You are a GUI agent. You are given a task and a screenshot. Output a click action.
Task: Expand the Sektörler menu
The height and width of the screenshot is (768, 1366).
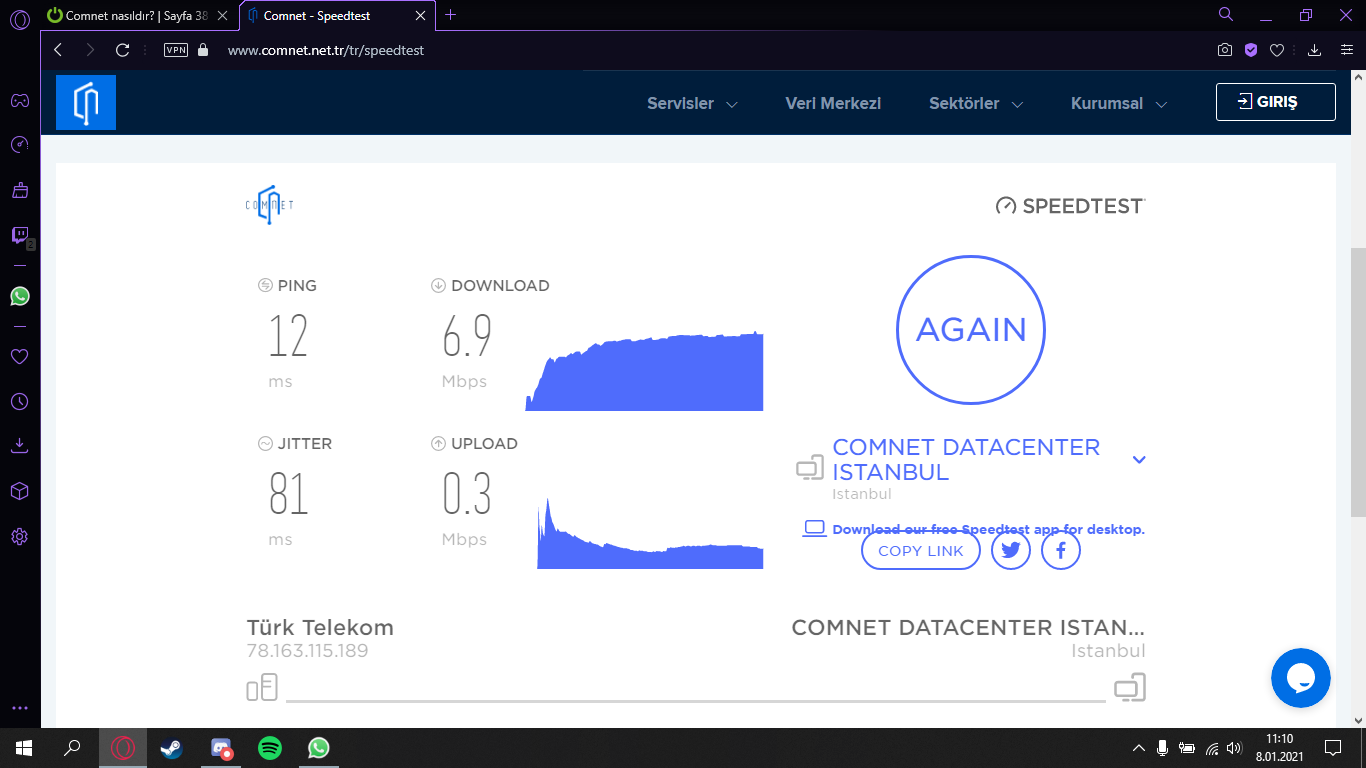tap(976, 103)
